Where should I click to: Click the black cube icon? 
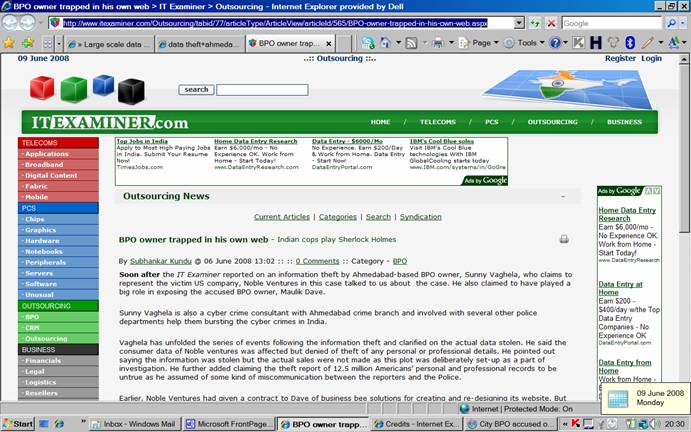(x=131, y=92)
